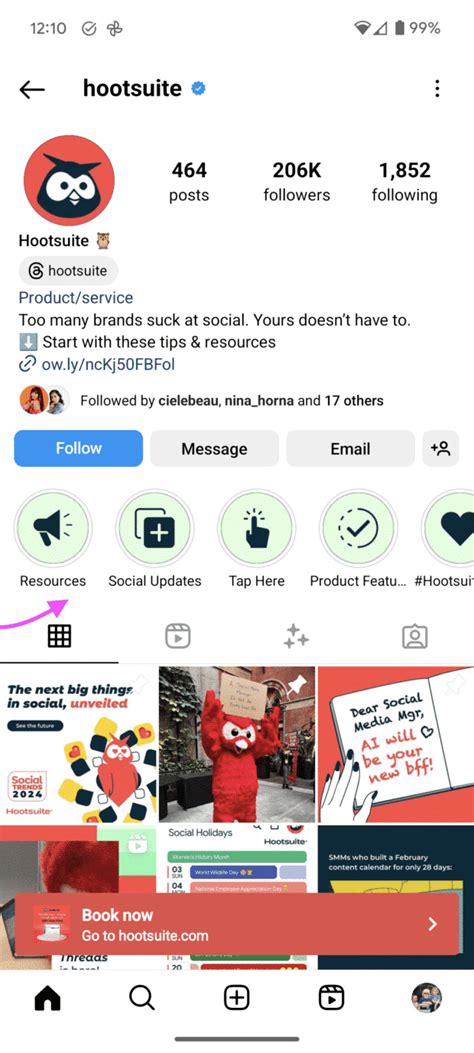Open the Threads hootsuite badge
474x1053 pixels.
(68, 271)
